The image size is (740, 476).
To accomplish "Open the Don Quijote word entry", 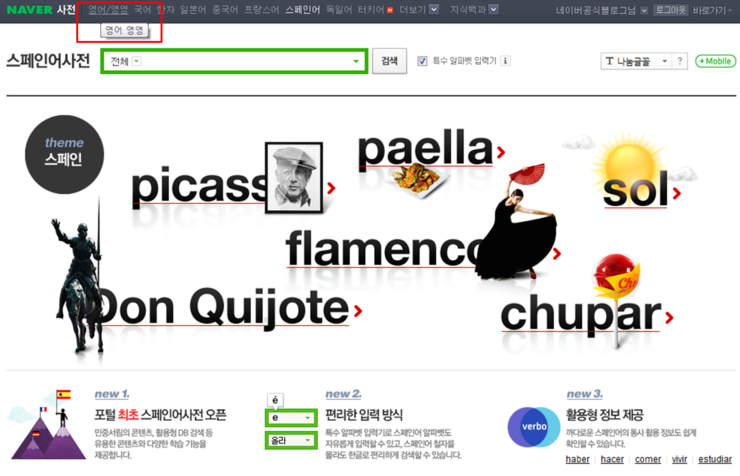I will (222, 307).
